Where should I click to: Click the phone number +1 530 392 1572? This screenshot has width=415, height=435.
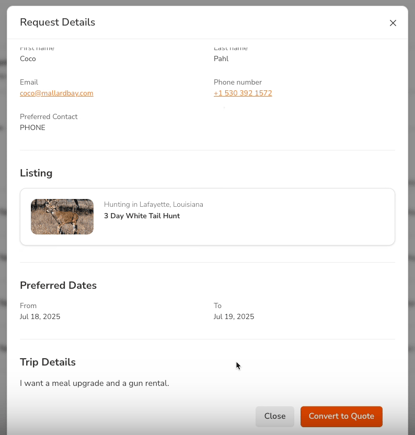pos(243,93)
